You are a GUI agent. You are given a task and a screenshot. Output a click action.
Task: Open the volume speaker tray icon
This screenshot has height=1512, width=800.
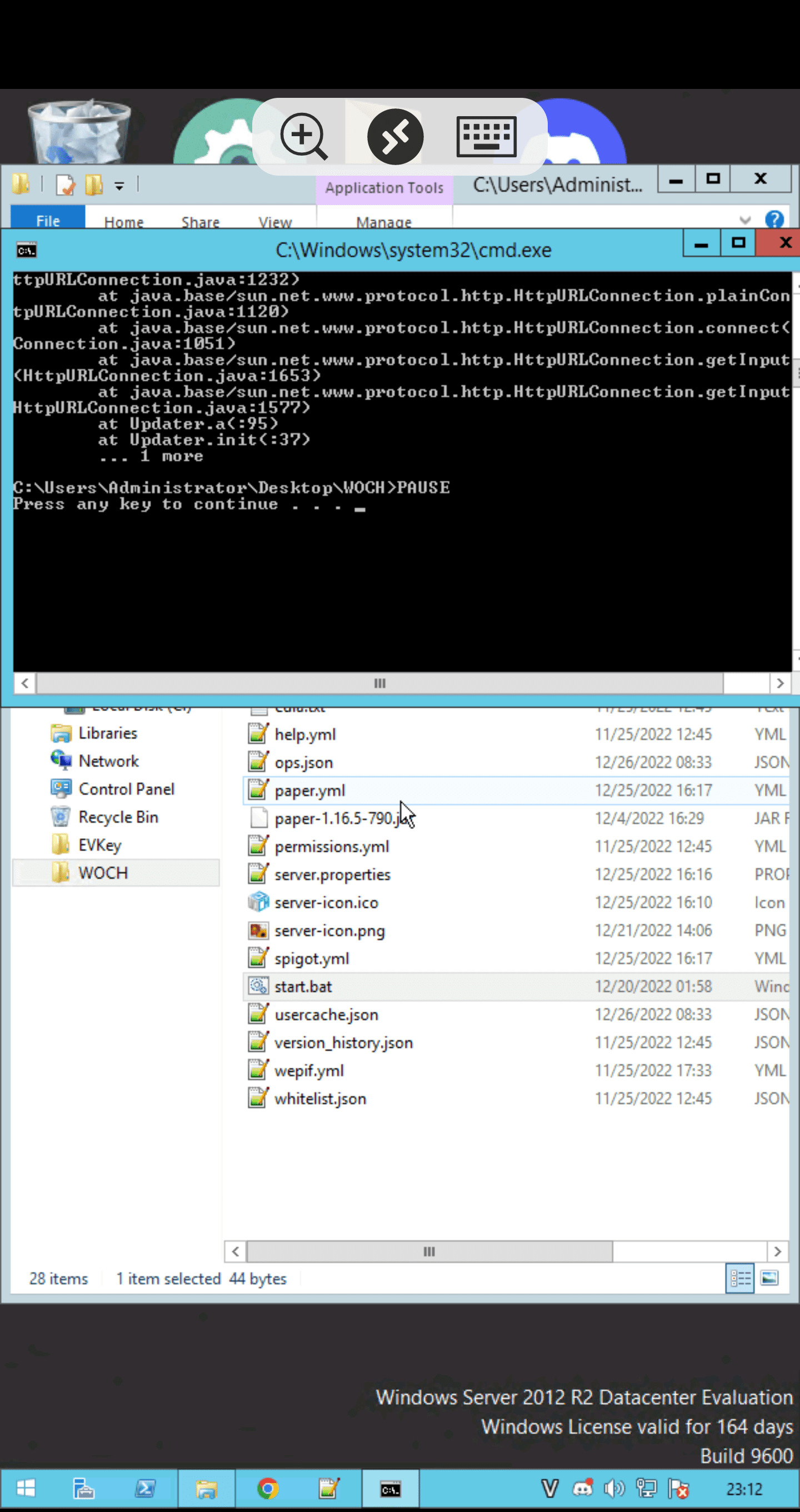tap(614, 1488)
